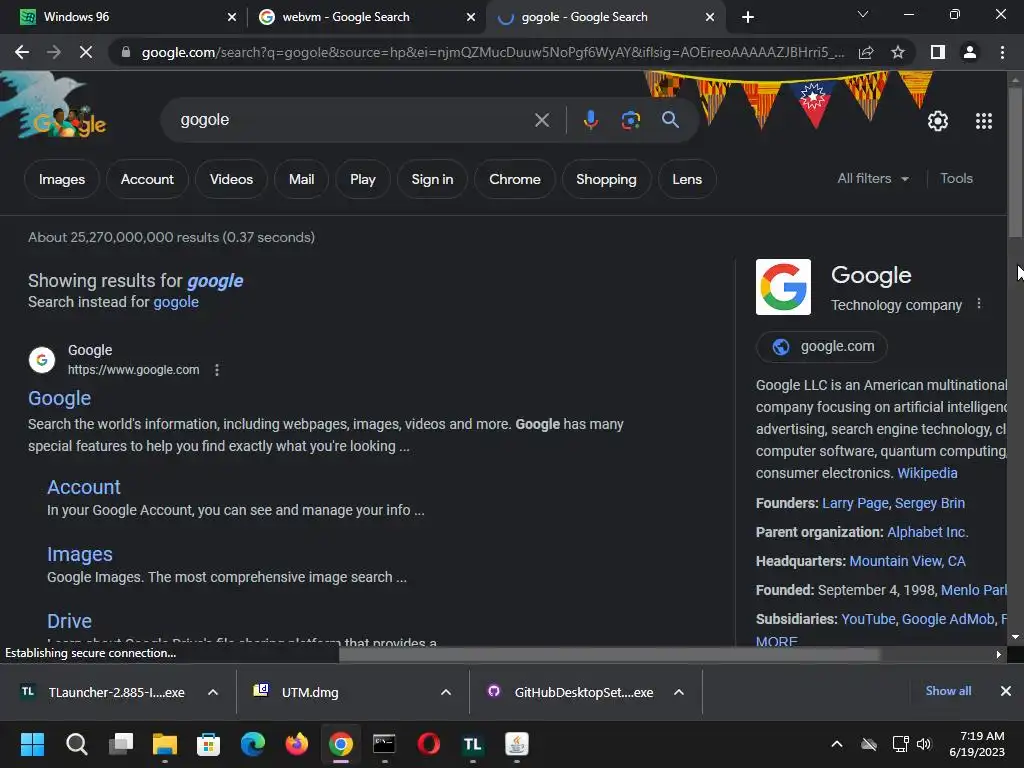Open Chrome three-dot menu
This screenshot has height=768, width=1024.
(1002, 52)
